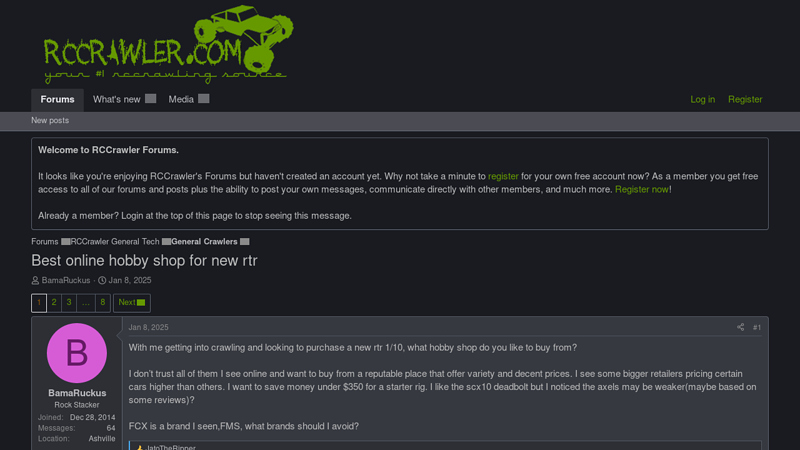
Task: Open the Forums tab
Action: click(57, 100)
